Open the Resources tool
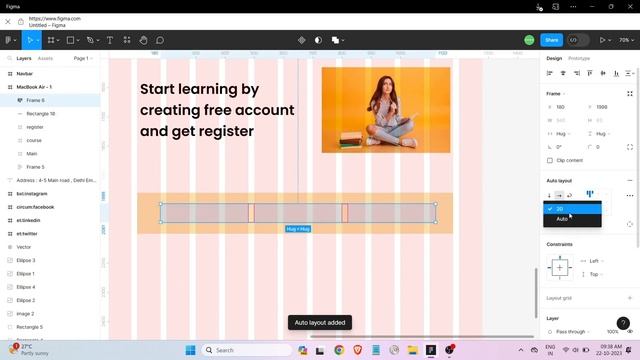 click(127, 40)
